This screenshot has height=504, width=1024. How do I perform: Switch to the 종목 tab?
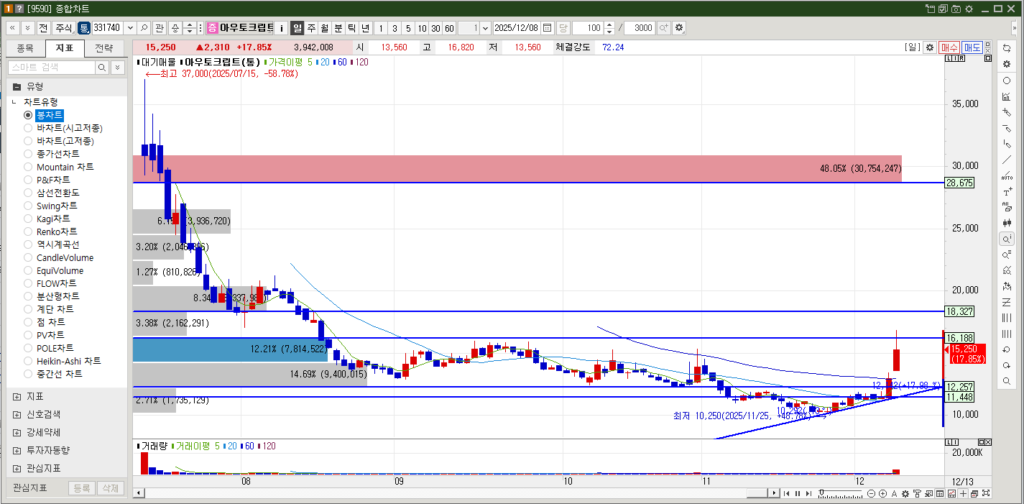click(x=26, y=47)
